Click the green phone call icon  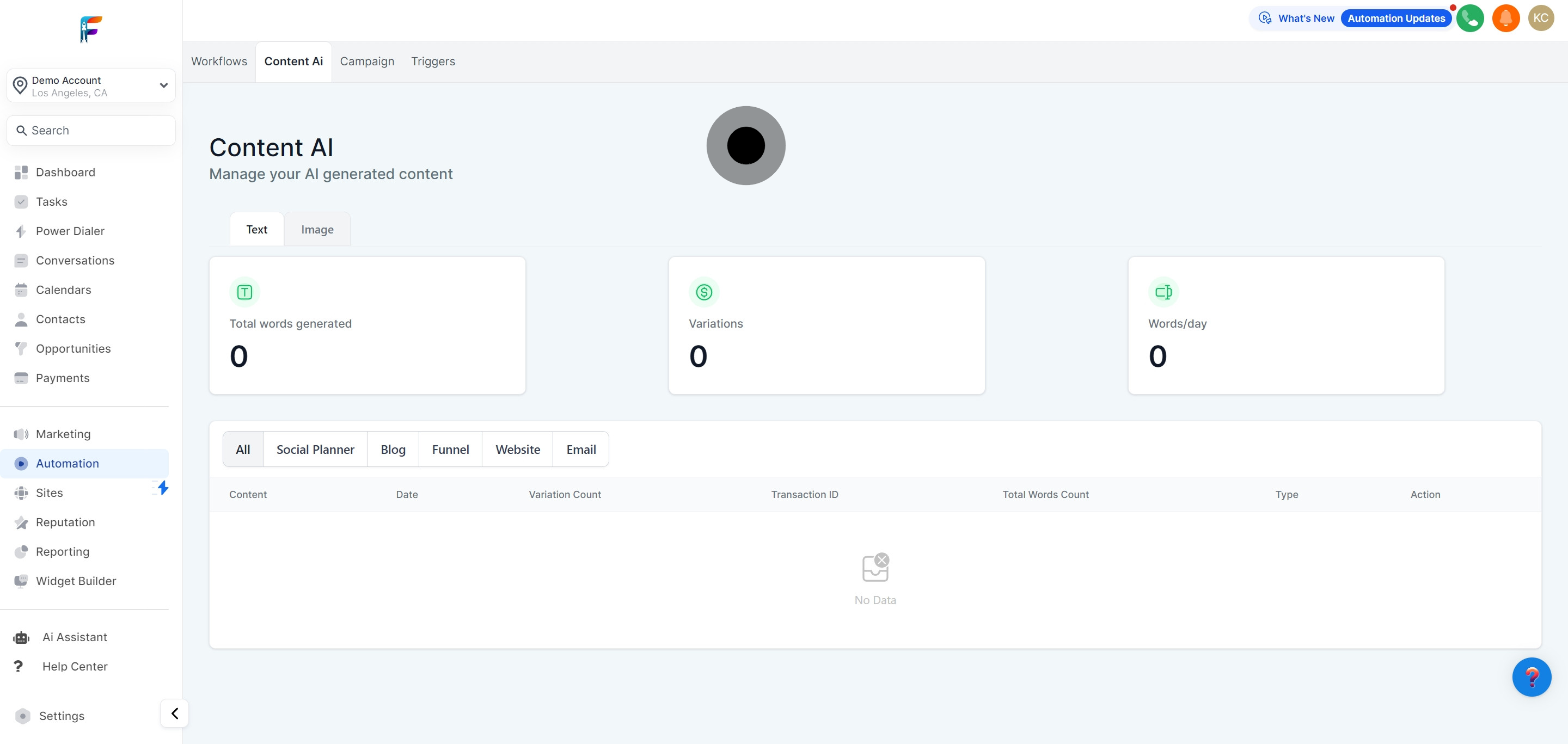1470,19
